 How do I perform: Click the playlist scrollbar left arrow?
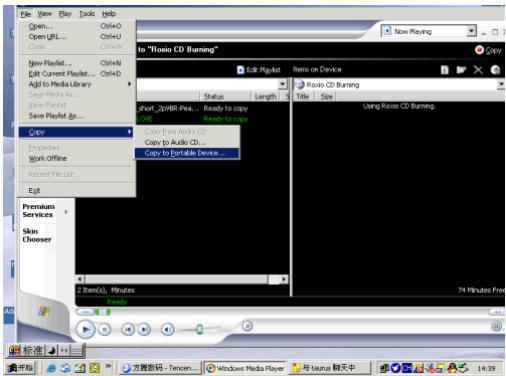click(x=80, y=279)
